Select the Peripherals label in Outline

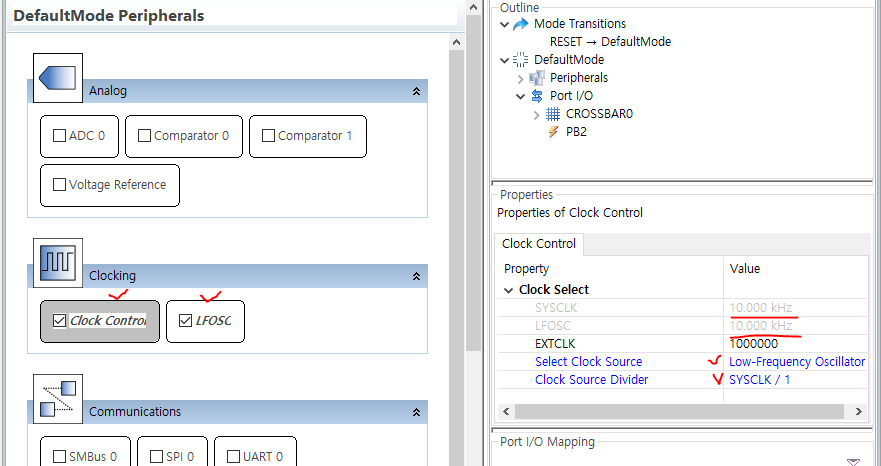click(x=579, y=78)
